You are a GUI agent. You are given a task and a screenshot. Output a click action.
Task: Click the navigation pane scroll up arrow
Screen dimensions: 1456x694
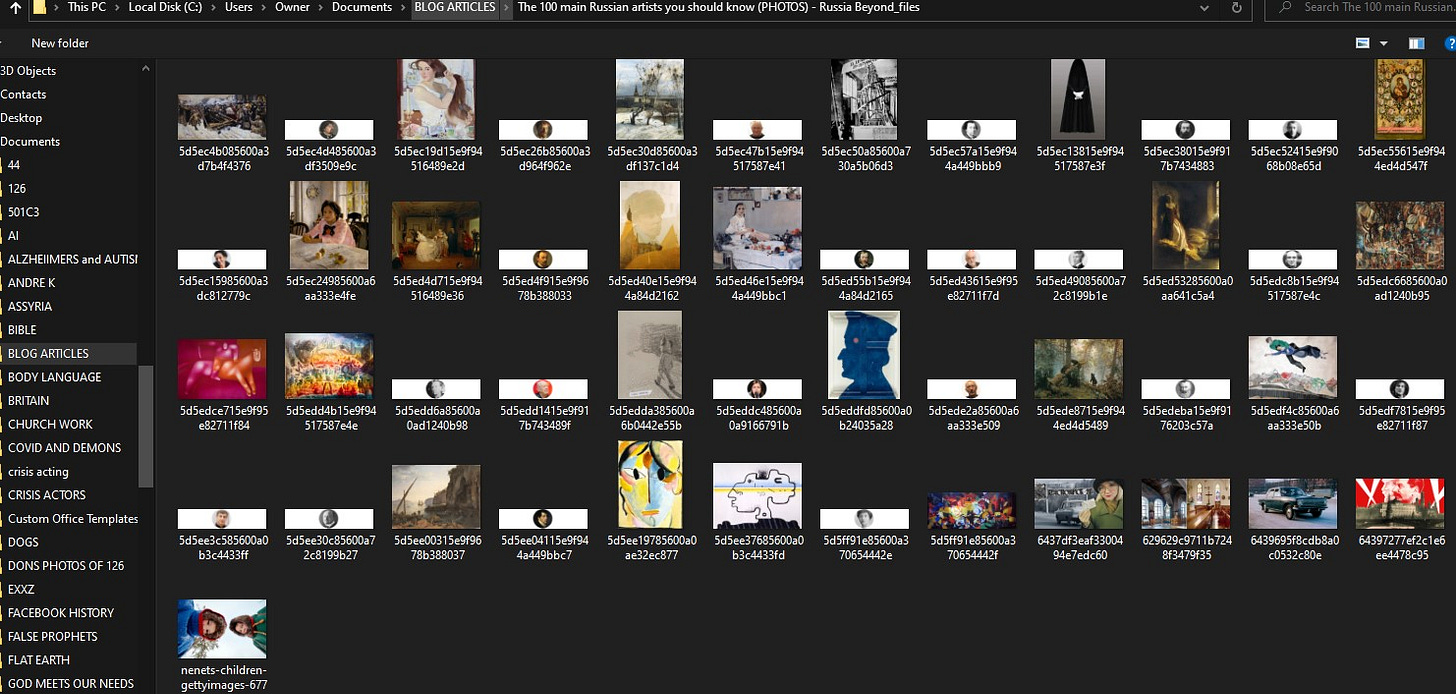pyautogui.click(x=146, y=69)
